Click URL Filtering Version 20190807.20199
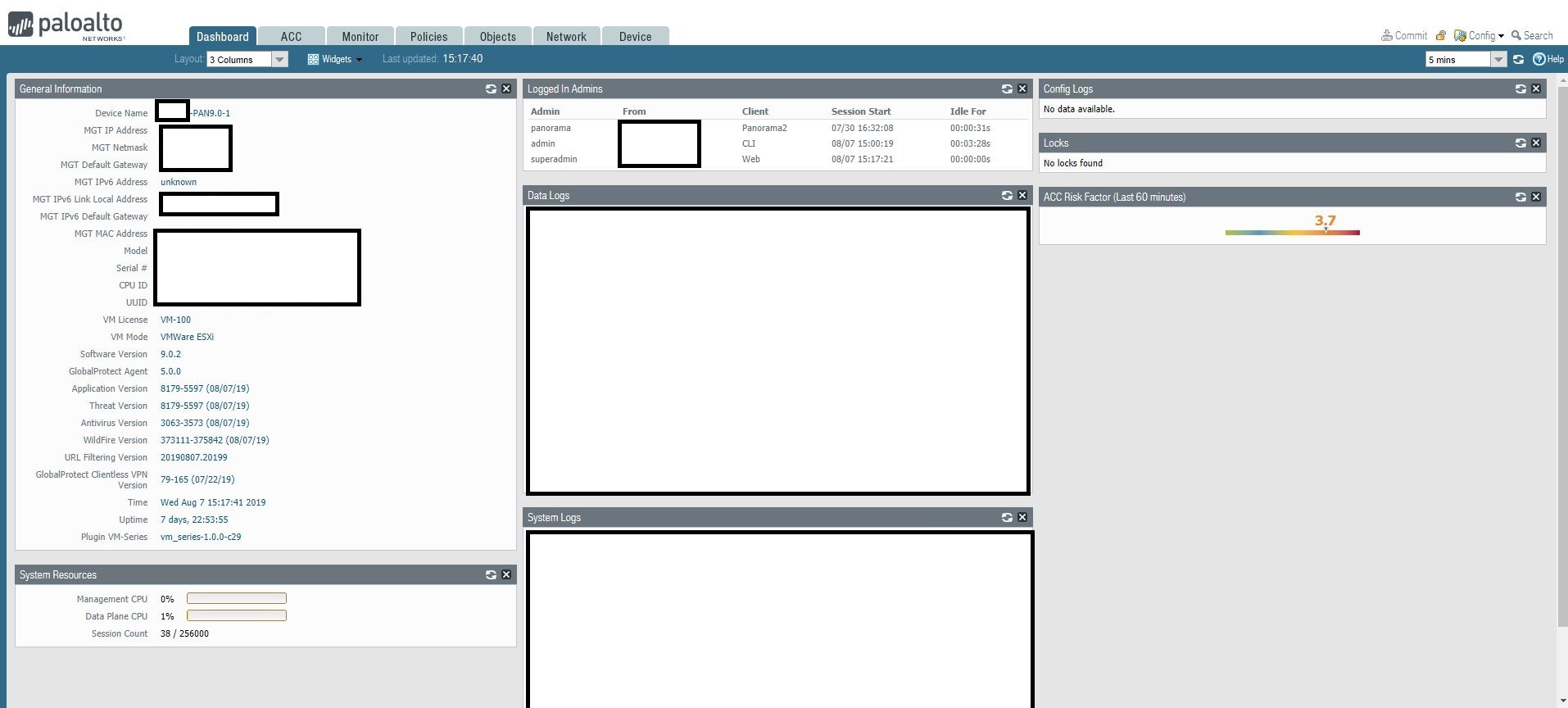This screenshot has width=1568, height=708. 194,457
